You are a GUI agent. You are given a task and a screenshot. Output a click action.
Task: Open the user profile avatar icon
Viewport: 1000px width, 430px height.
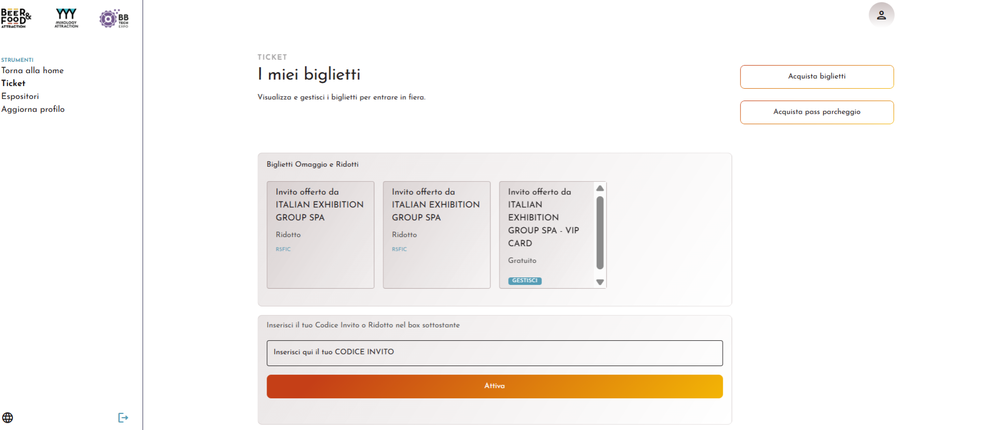pyautogui.click(x=881, y=14)
